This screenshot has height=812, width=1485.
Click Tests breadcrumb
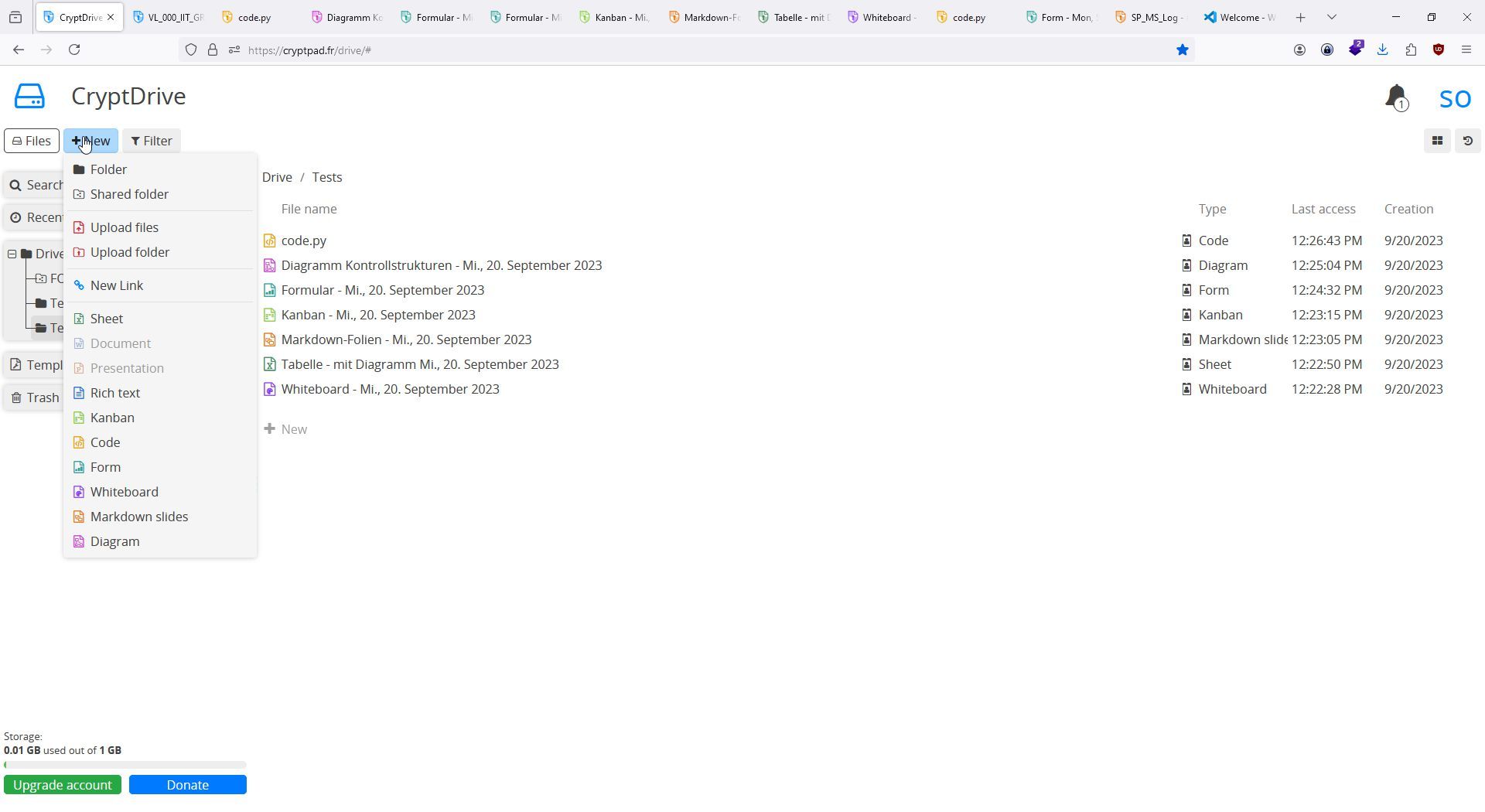(x=327, y=177)
